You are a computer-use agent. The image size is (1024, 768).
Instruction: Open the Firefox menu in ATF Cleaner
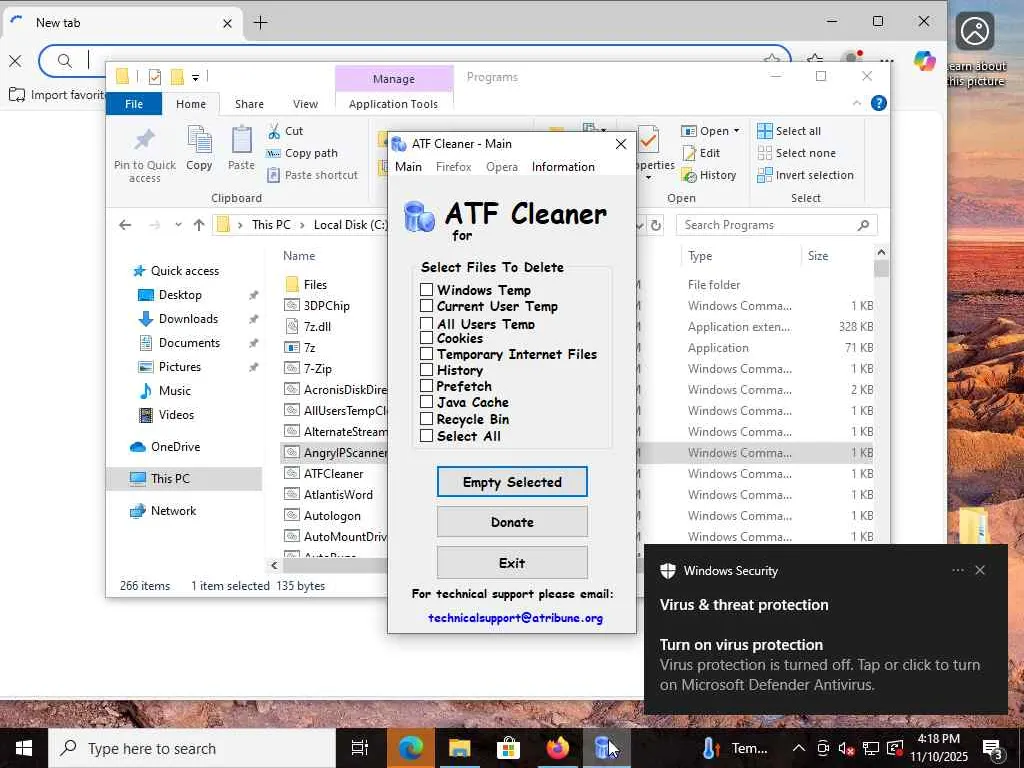(x=453, y=167)
